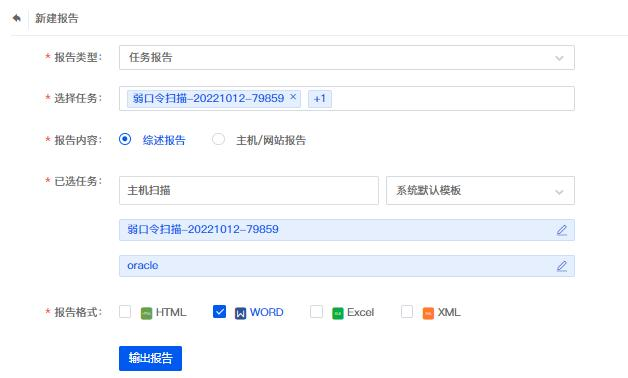Screen dimensions: 628x378
Task: Click the 弱口令扫描-20221012-79859 selected task row text
Action: coord(203,229)
